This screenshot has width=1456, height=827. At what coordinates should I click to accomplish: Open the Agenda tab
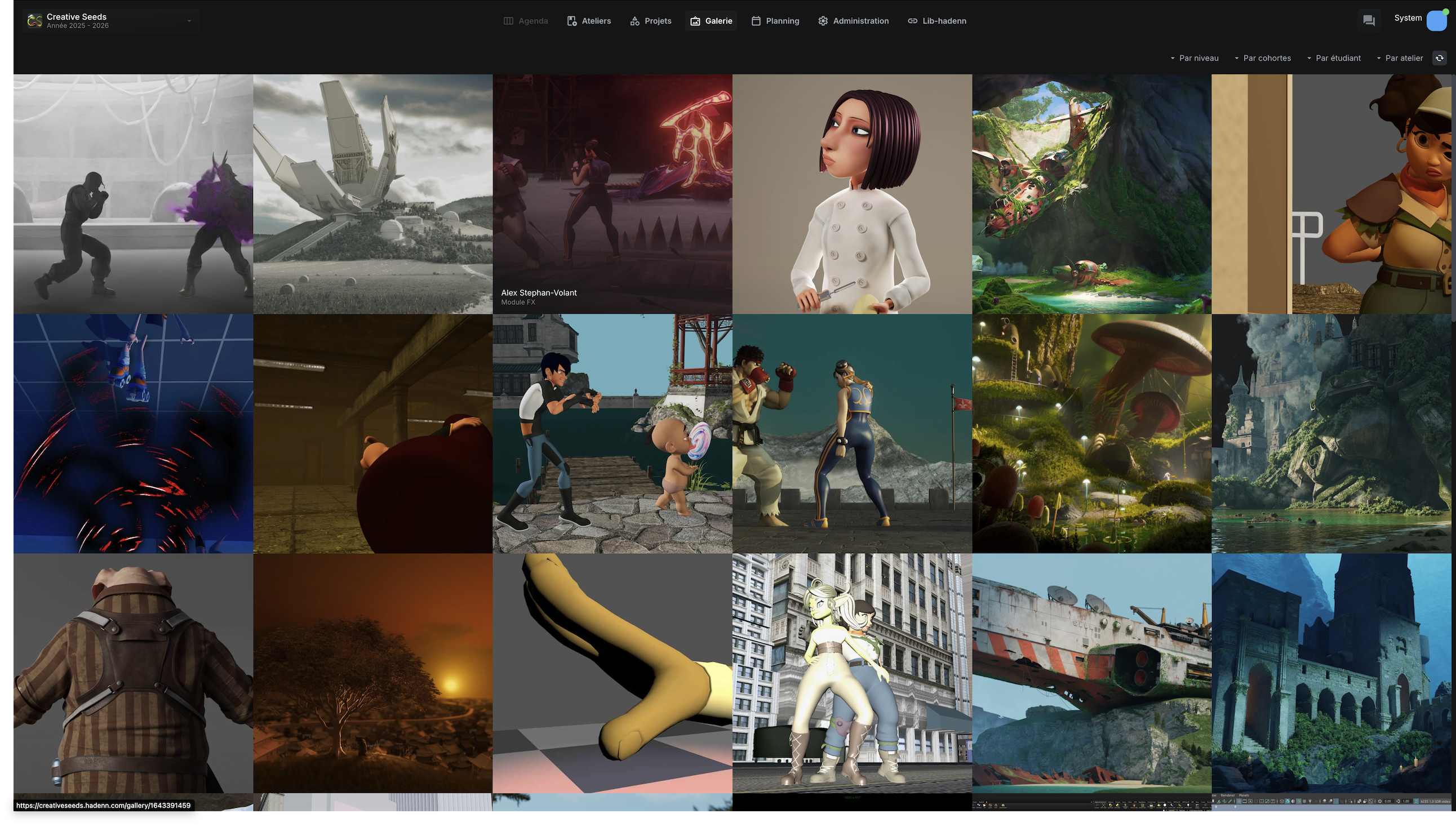[526, 21]
